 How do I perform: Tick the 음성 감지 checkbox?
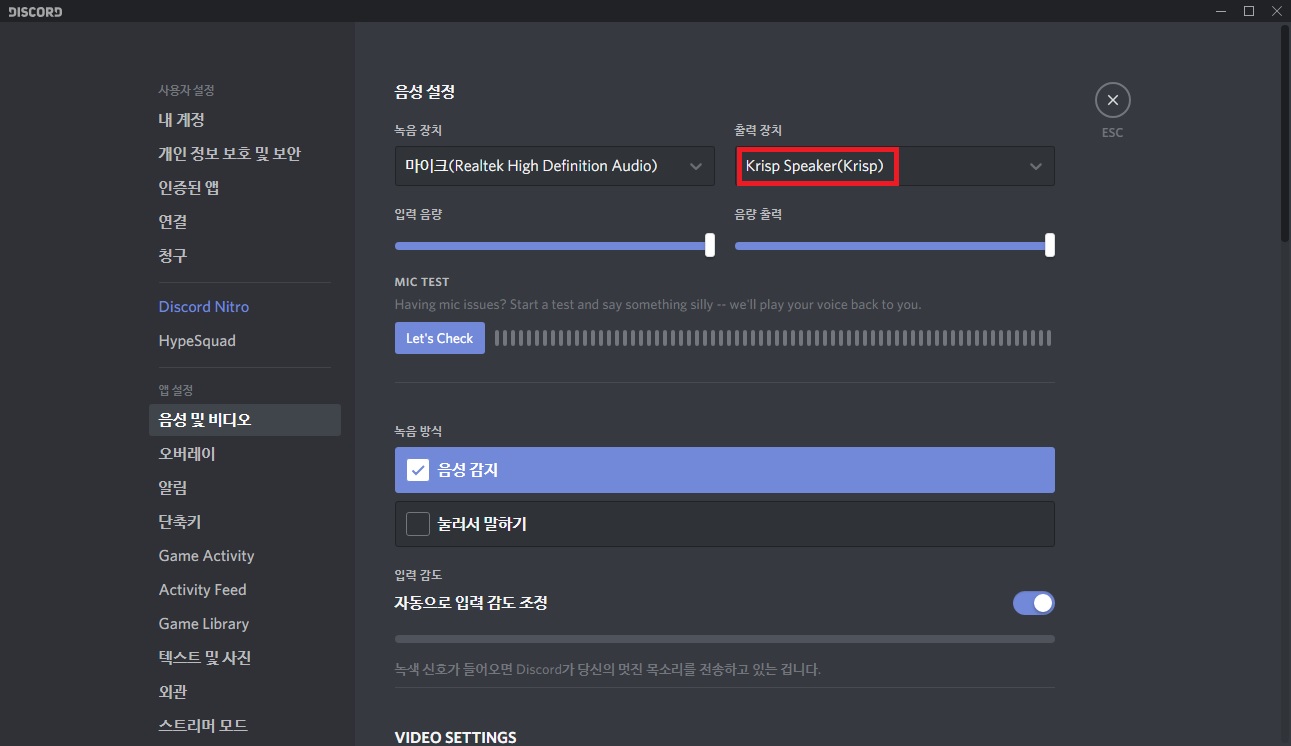tap(418, 470)
